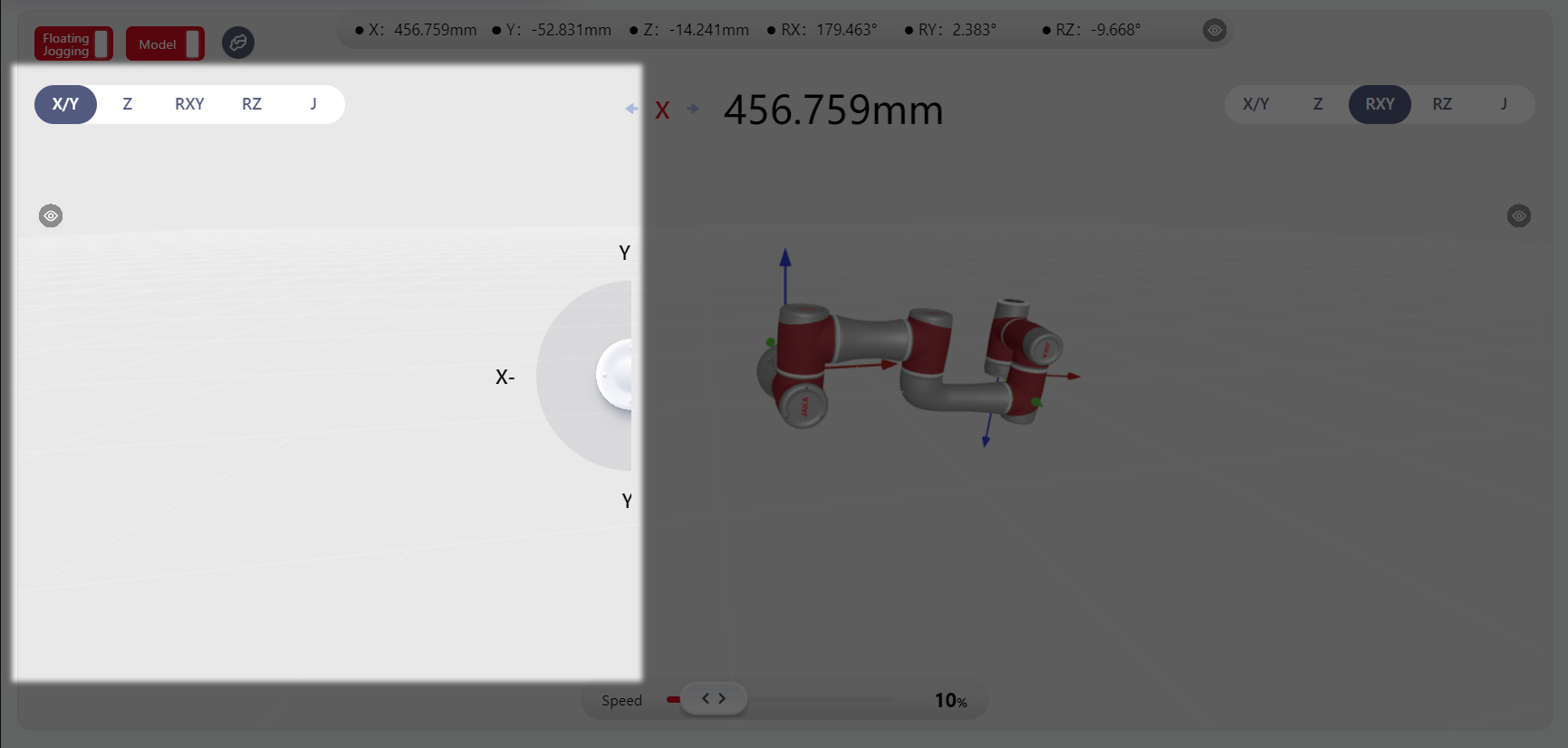Click the right arrow beside red X
Screen dimensions: 1568x748
[693, 109]
